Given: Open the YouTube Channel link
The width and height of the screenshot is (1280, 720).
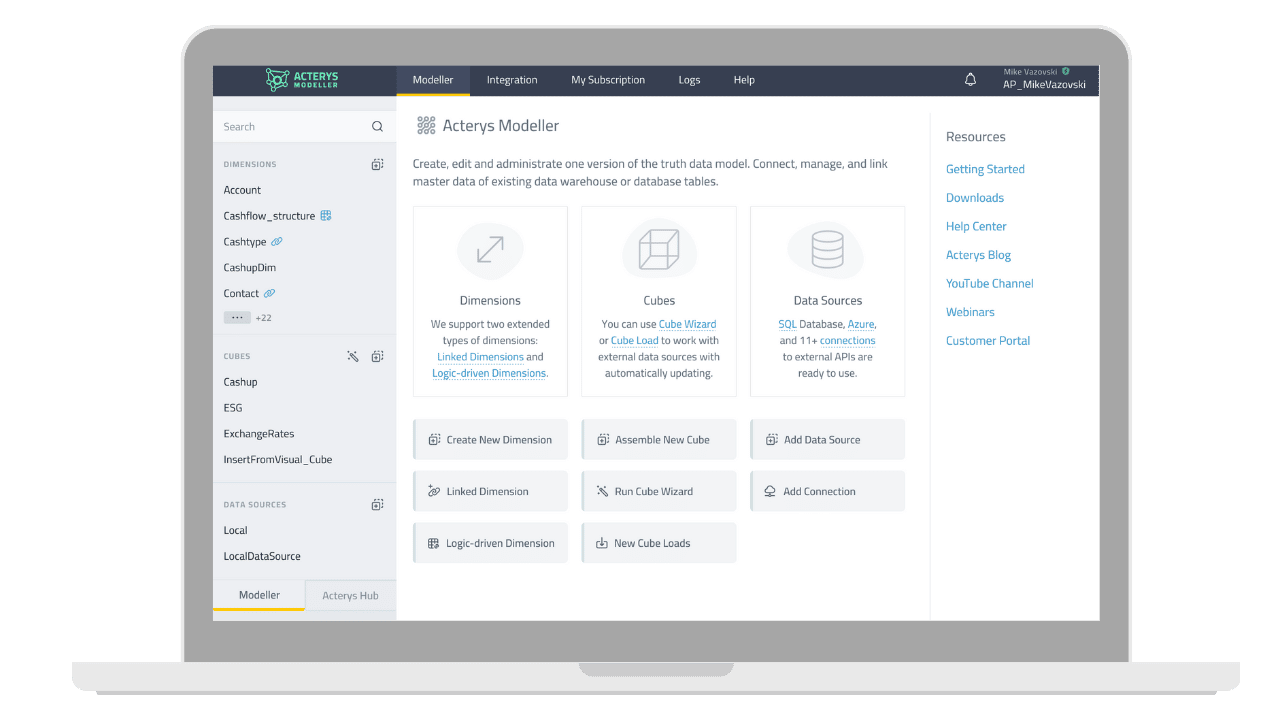Looking at the screenshot, I should point(990,284).
